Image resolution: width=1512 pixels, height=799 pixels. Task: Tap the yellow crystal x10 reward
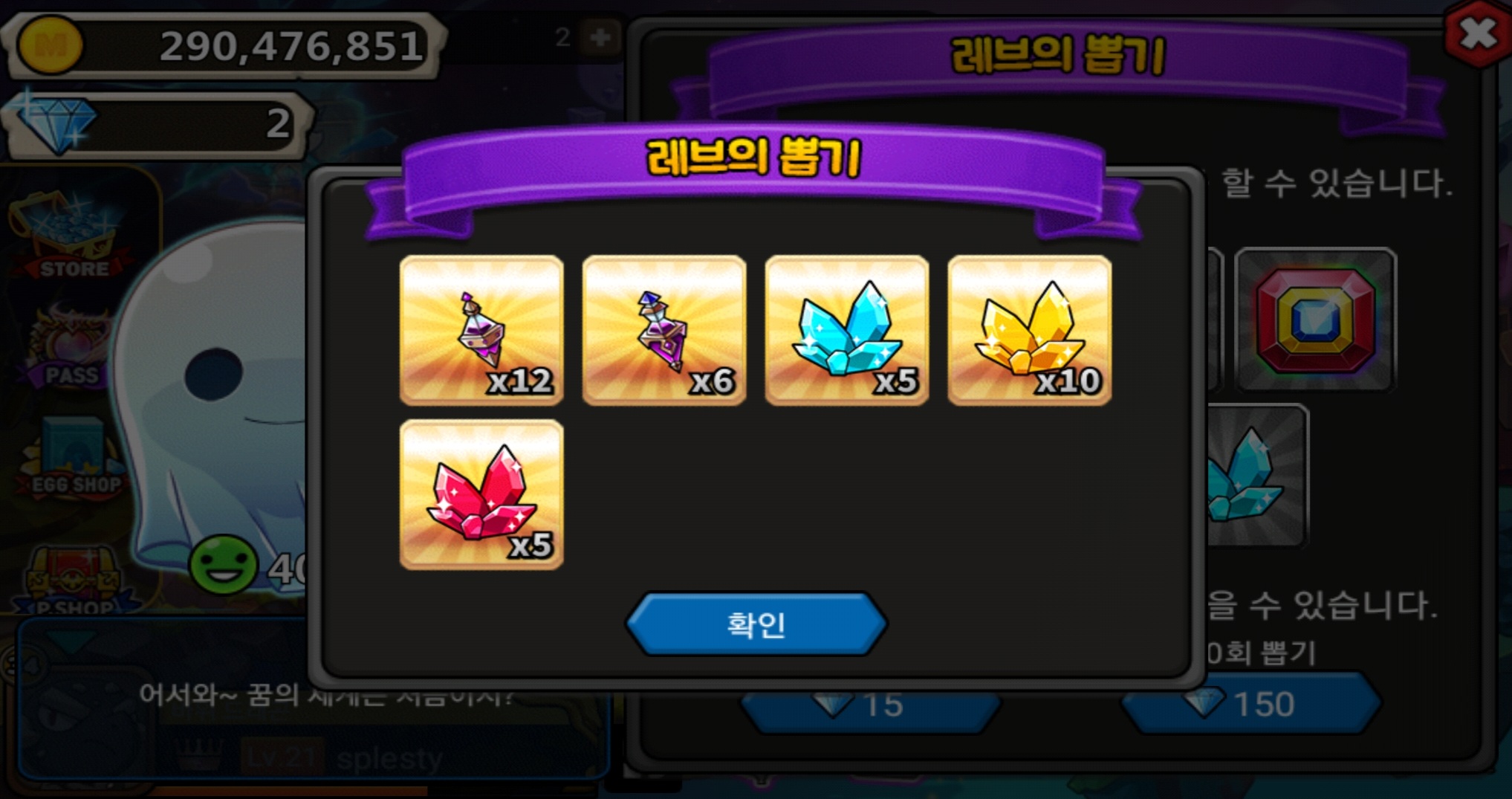(x=1030, y=330)
